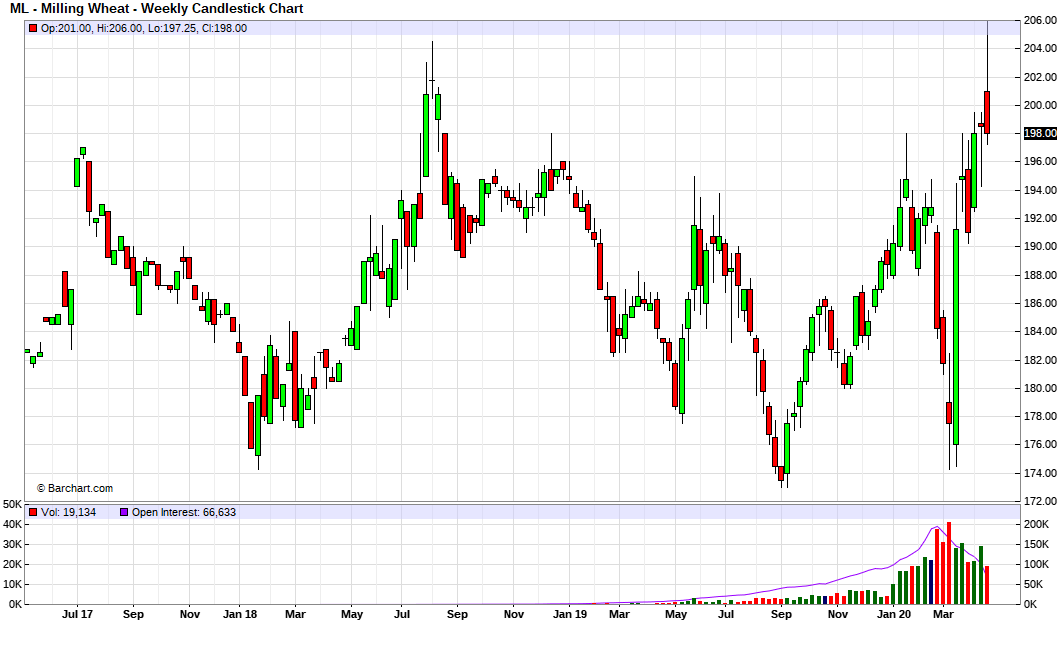This screenshot has width=1062, height=645.
Task: Click the purple Open Interest legend swatch
Action: (124, 512)
